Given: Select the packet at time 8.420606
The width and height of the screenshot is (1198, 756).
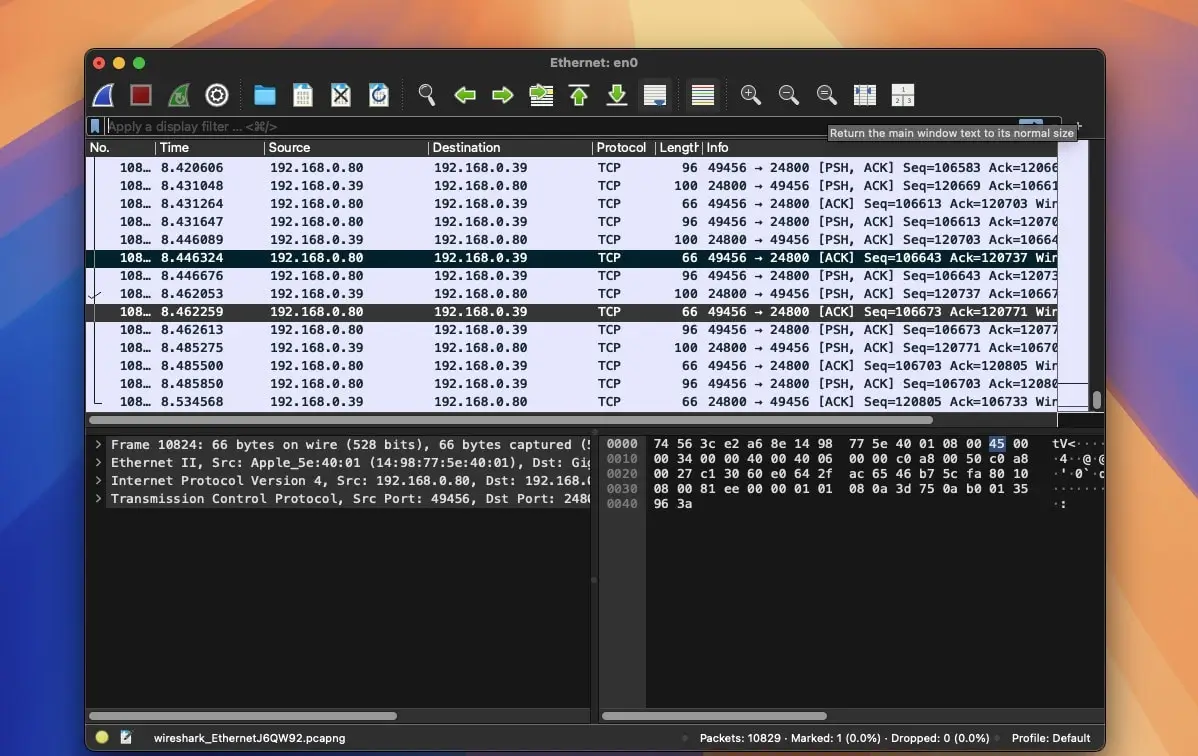Looking at the screenshot, I should (x=572, y=167).
